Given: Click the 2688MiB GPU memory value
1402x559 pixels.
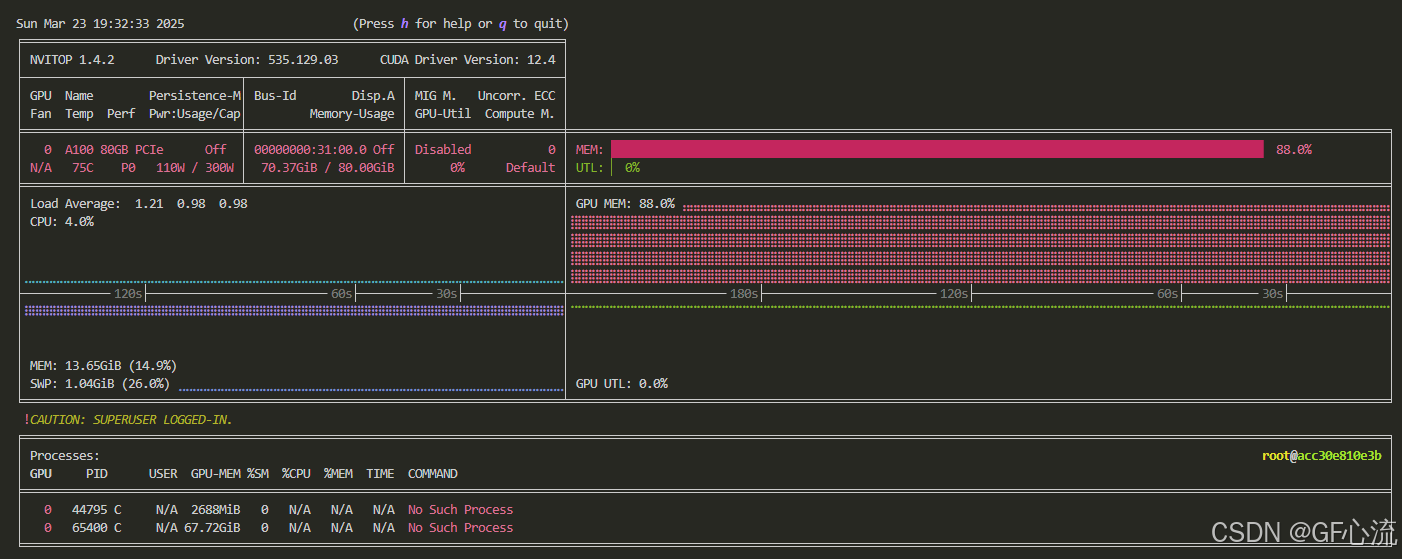Looking at the screenshot, I should (x=216, y=510).
